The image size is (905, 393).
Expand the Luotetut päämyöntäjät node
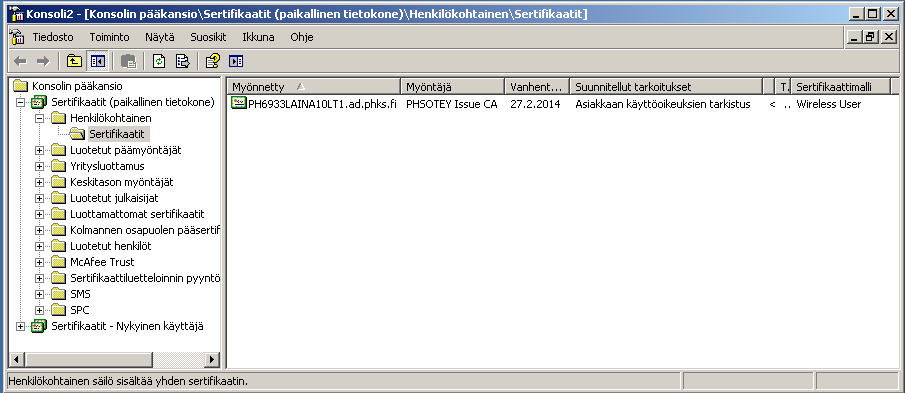tap(39, 151)
